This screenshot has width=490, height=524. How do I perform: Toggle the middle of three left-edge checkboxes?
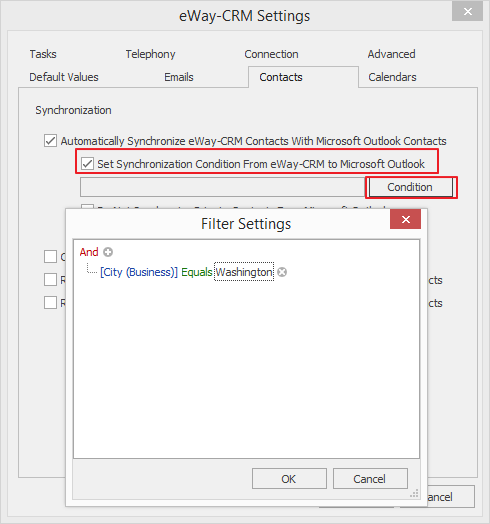(50, 279)
